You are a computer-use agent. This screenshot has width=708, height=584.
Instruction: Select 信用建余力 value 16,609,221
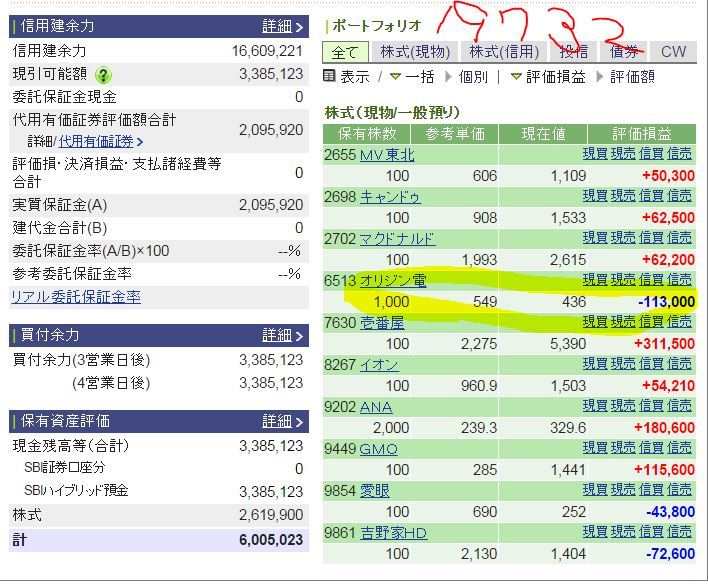267,51
